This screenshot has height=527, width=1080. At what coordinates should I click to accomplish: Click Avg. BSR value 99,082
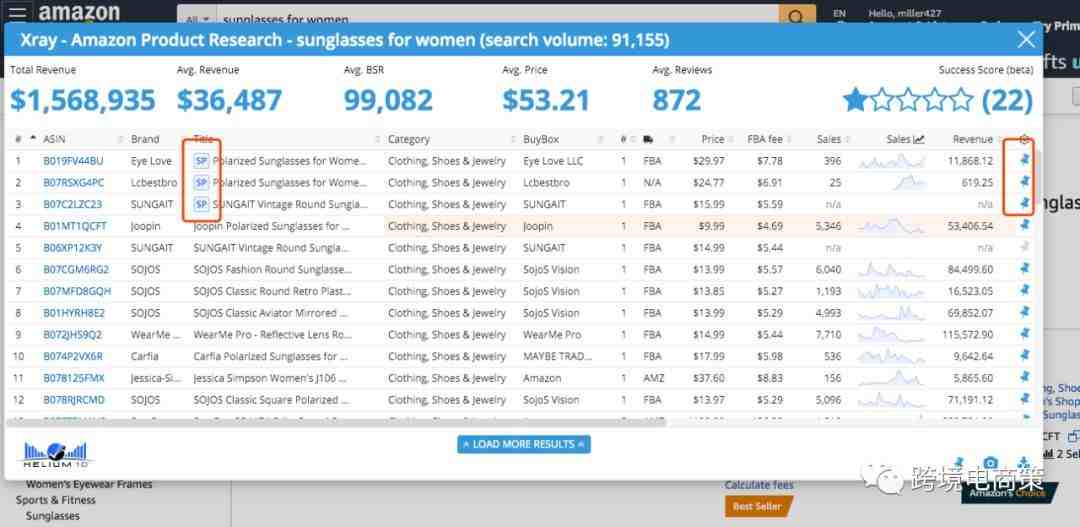388,101
